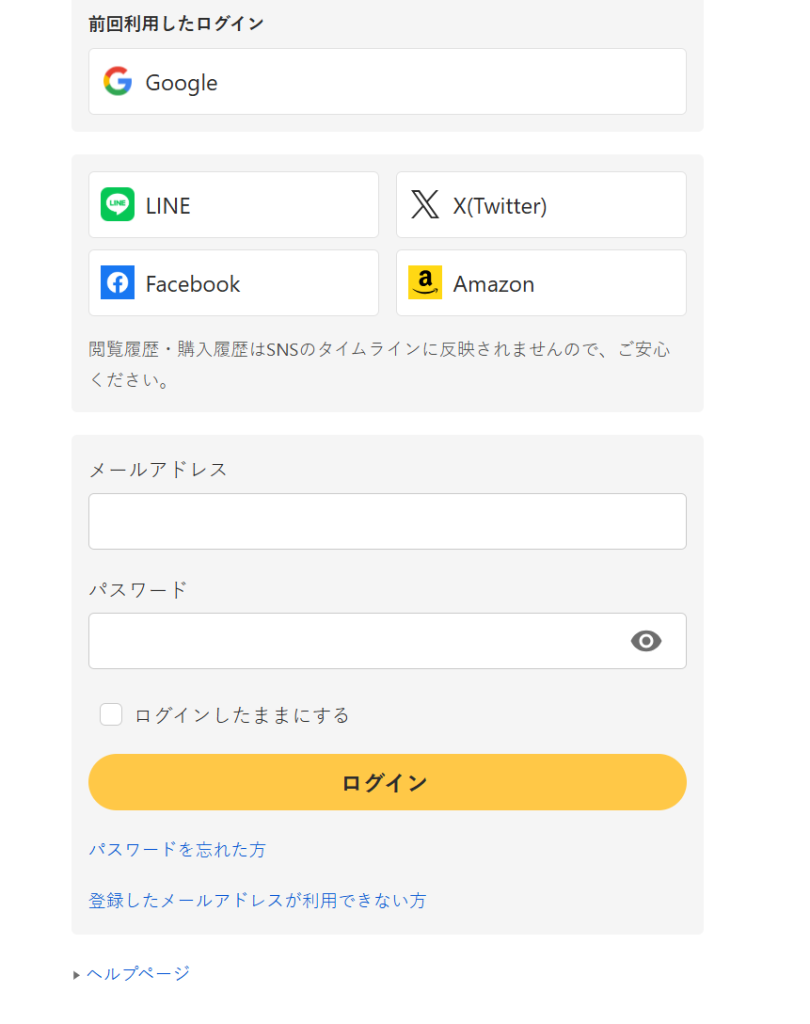
Task: Sign in using the Facebook text label
Action: tap(193, 284)
